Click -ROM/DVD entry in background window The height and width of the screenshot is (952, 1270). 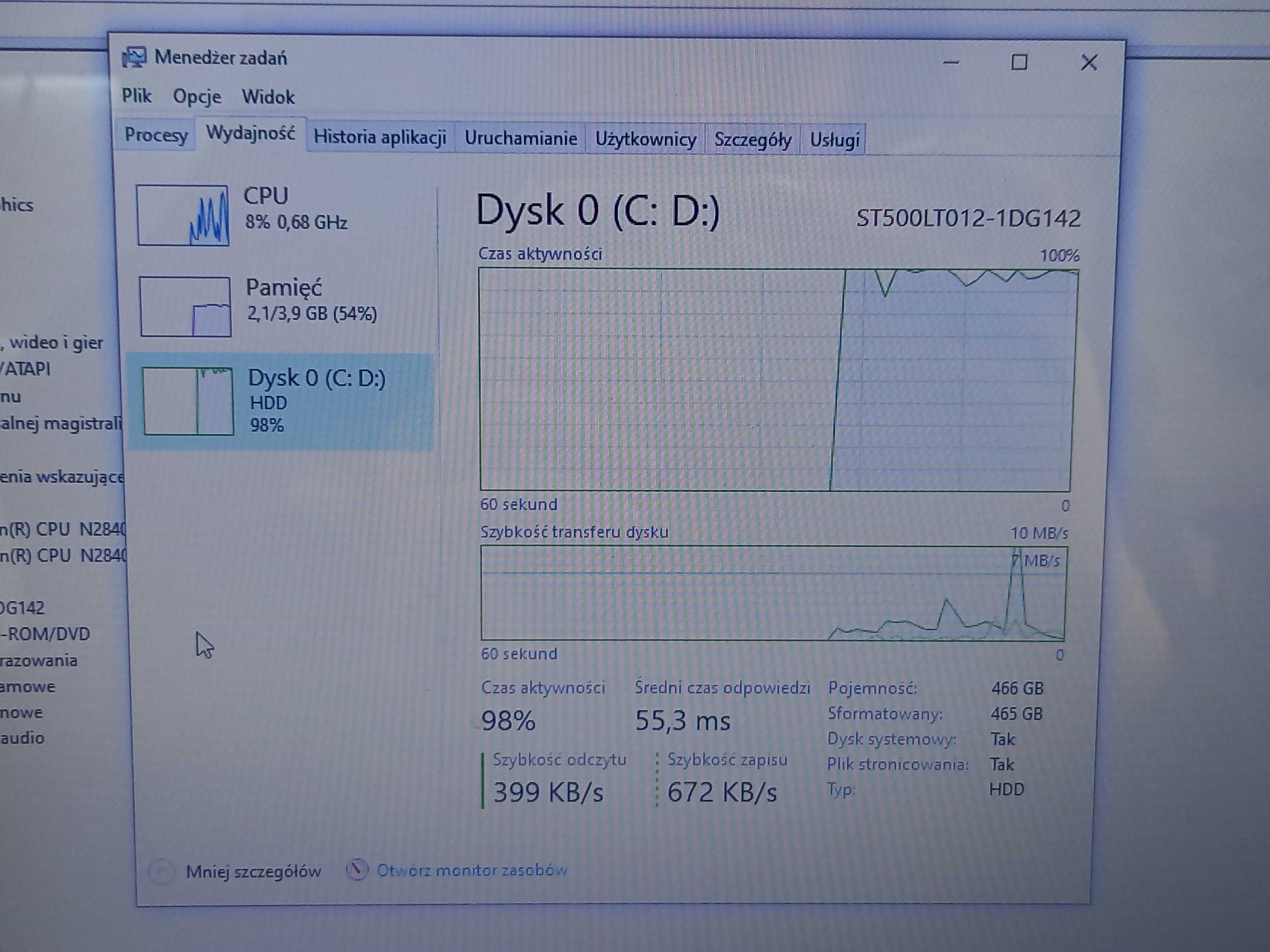(x=45, y=634)
